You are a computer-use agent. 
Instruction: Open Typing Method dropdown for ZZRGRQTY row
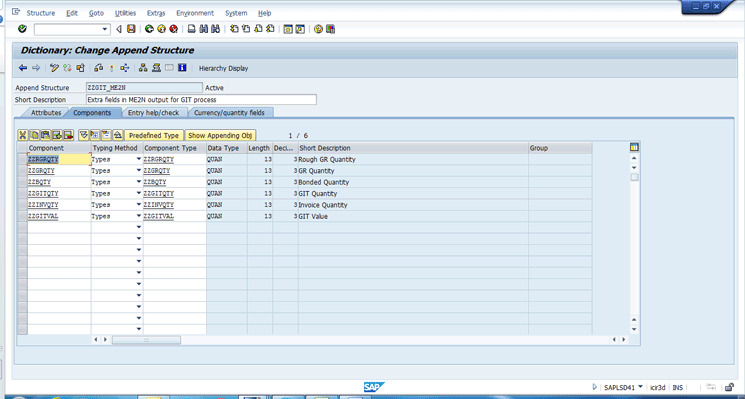pos(139,159)
